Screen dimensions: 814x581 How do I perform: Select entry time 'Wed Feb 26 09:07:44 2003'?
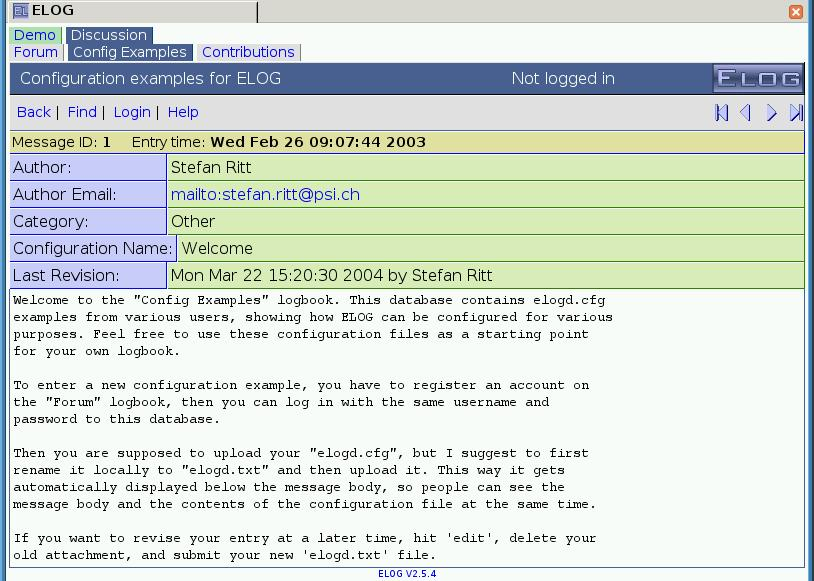pos(318,142)
